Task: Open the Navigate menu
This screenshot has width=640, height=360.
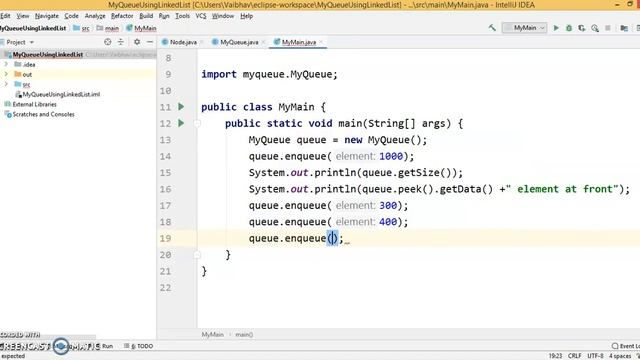Action: pyautogui.click(x=47, y=16)
